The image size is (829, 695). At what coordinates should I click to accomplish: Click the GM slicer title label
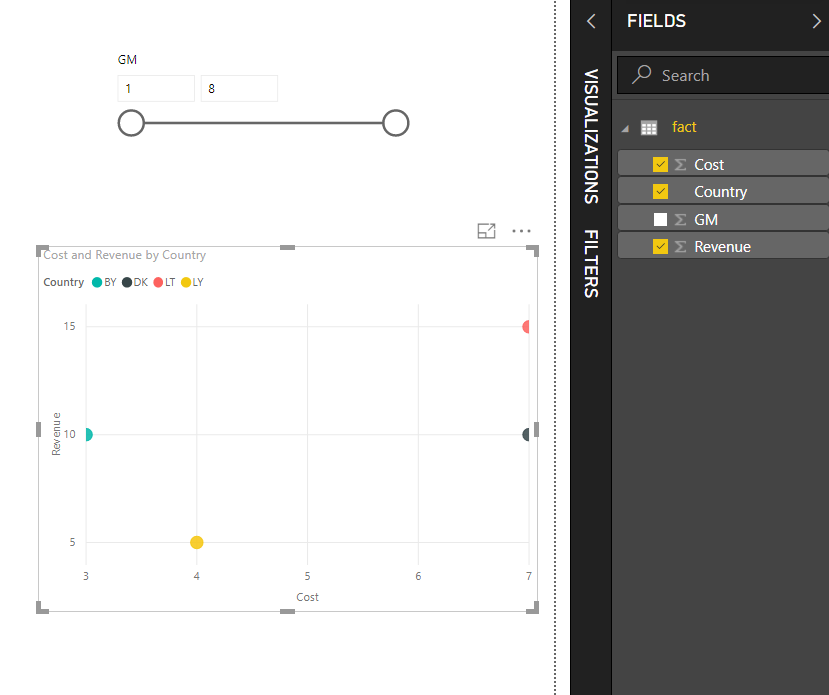tap(127, 60)
